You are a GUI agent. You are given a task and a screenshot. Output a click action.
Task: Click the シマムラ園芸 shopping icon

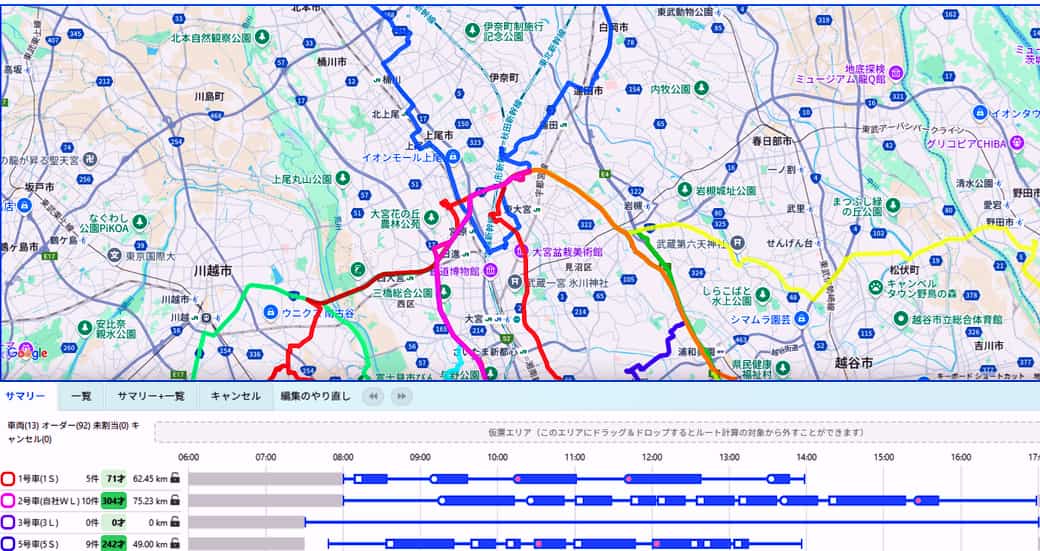(802, 318)
